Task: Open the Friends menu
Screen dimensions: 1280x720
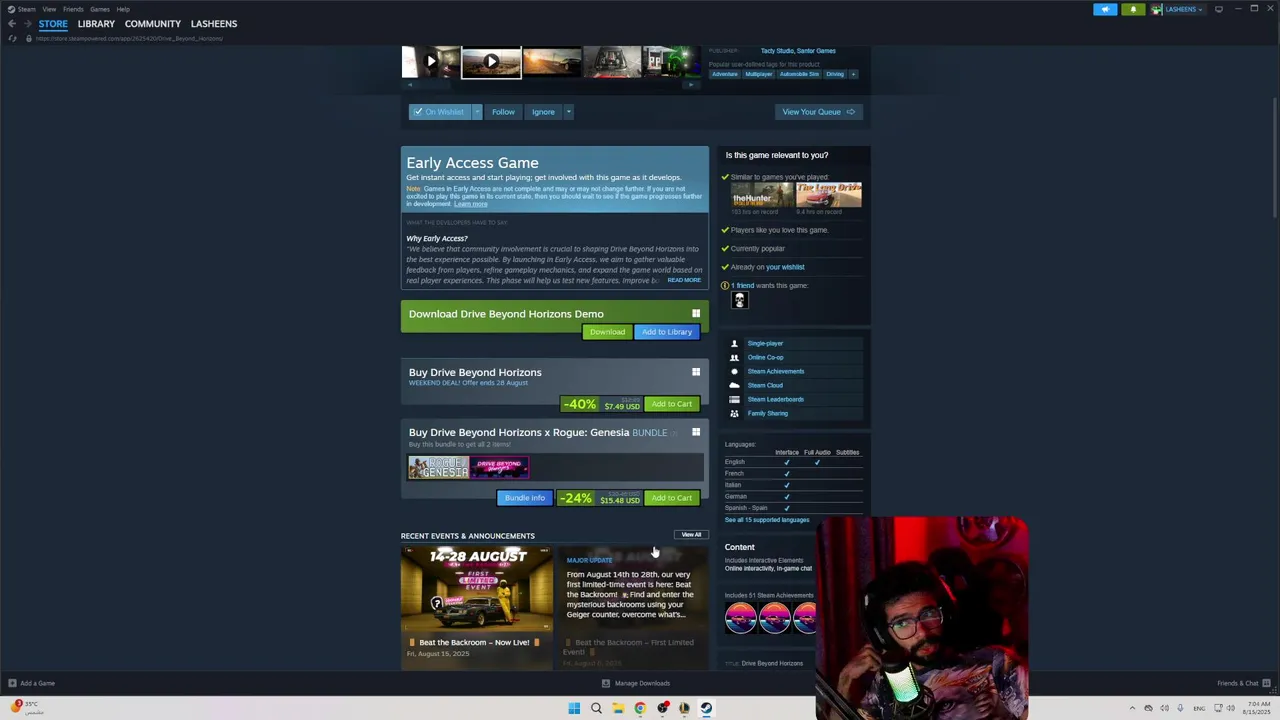Action: (73, 9)
